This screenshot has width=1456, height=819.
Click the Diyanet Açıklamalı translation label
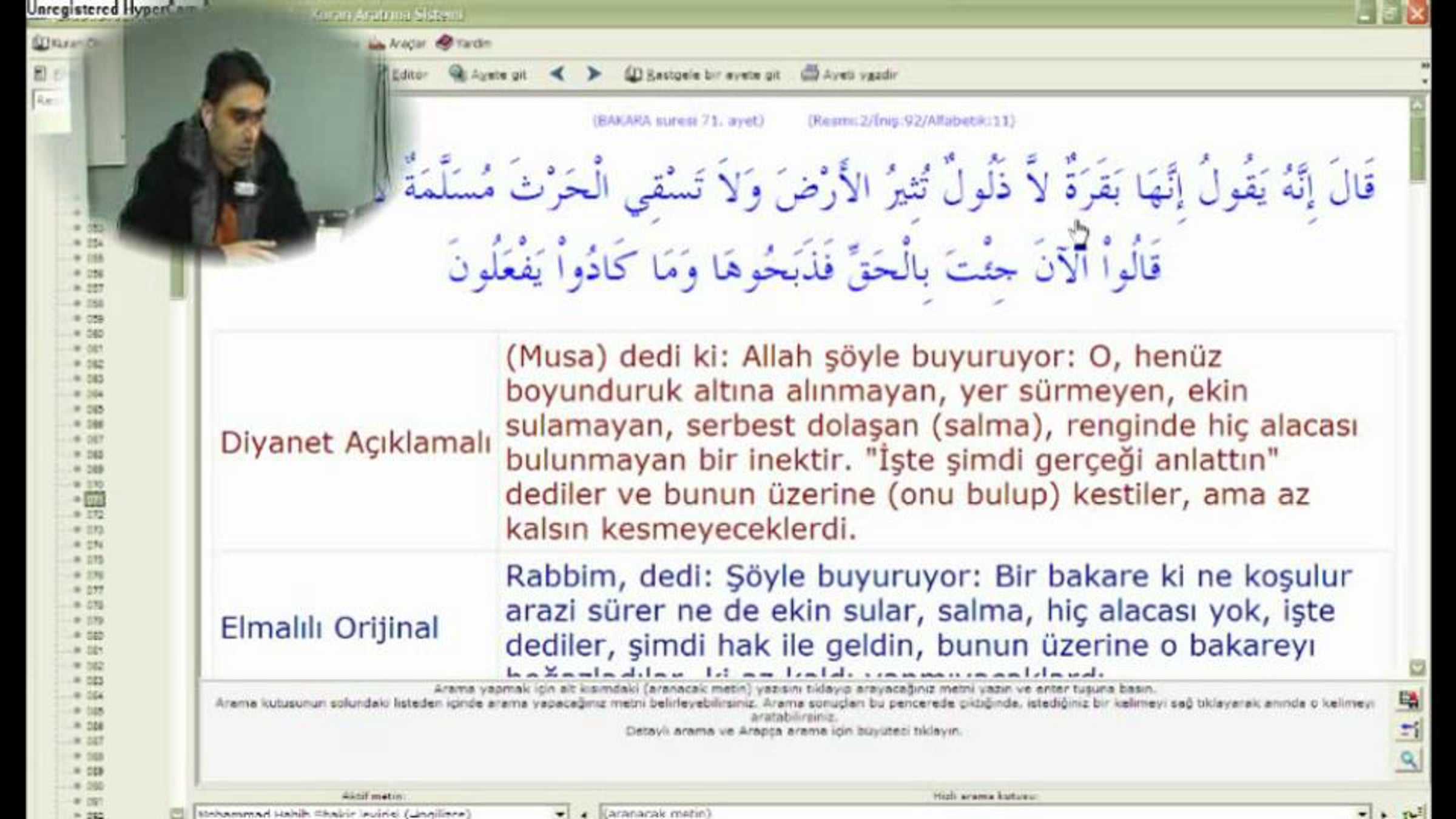tap(356, 443)
